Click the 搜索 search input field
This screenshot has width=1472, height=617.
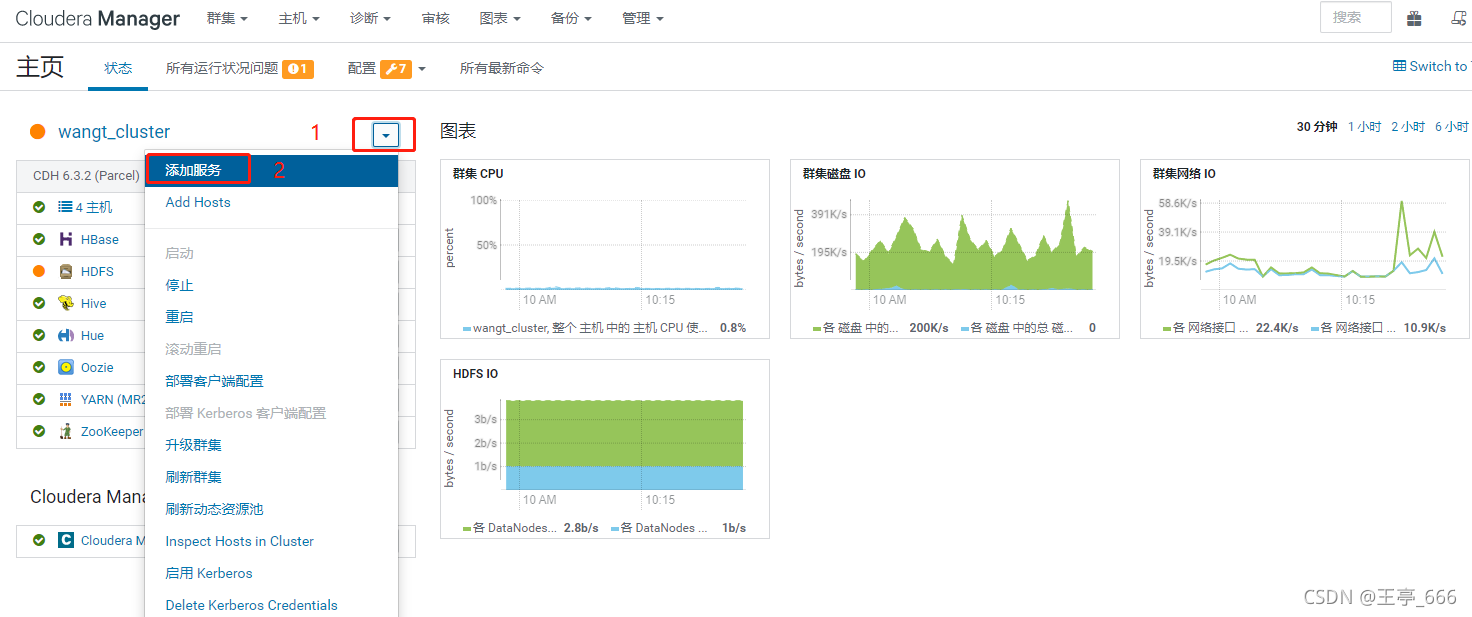tap(1355, 17)
